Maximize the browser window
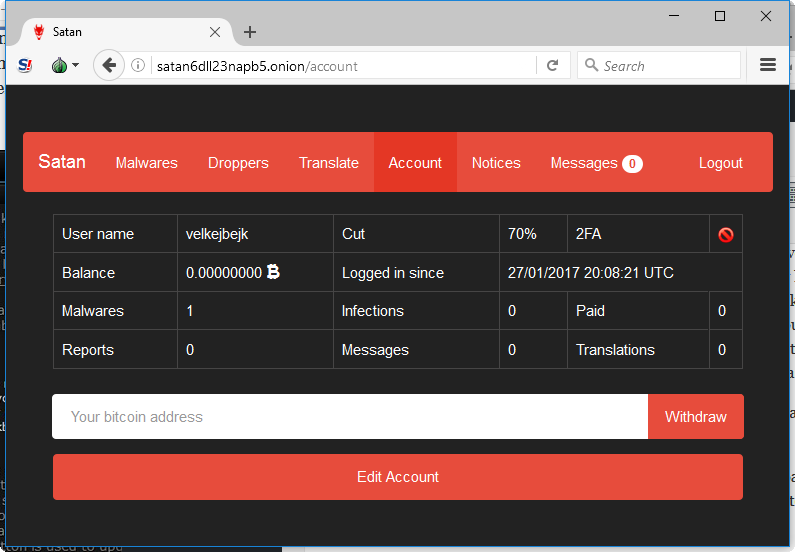 click(719, 16)
